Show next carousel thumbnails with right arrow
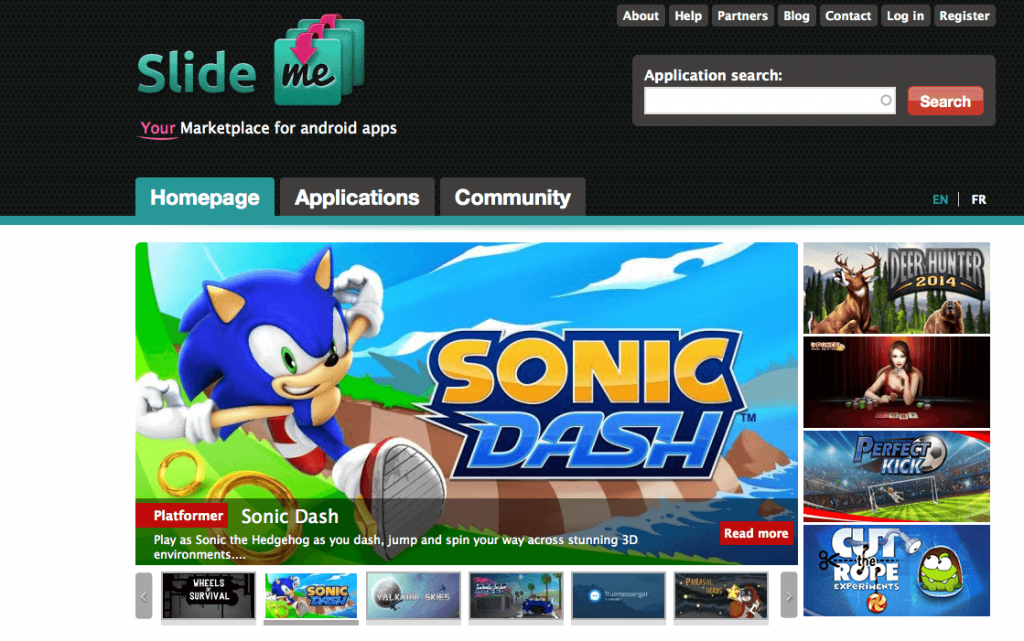 point(789,595)
